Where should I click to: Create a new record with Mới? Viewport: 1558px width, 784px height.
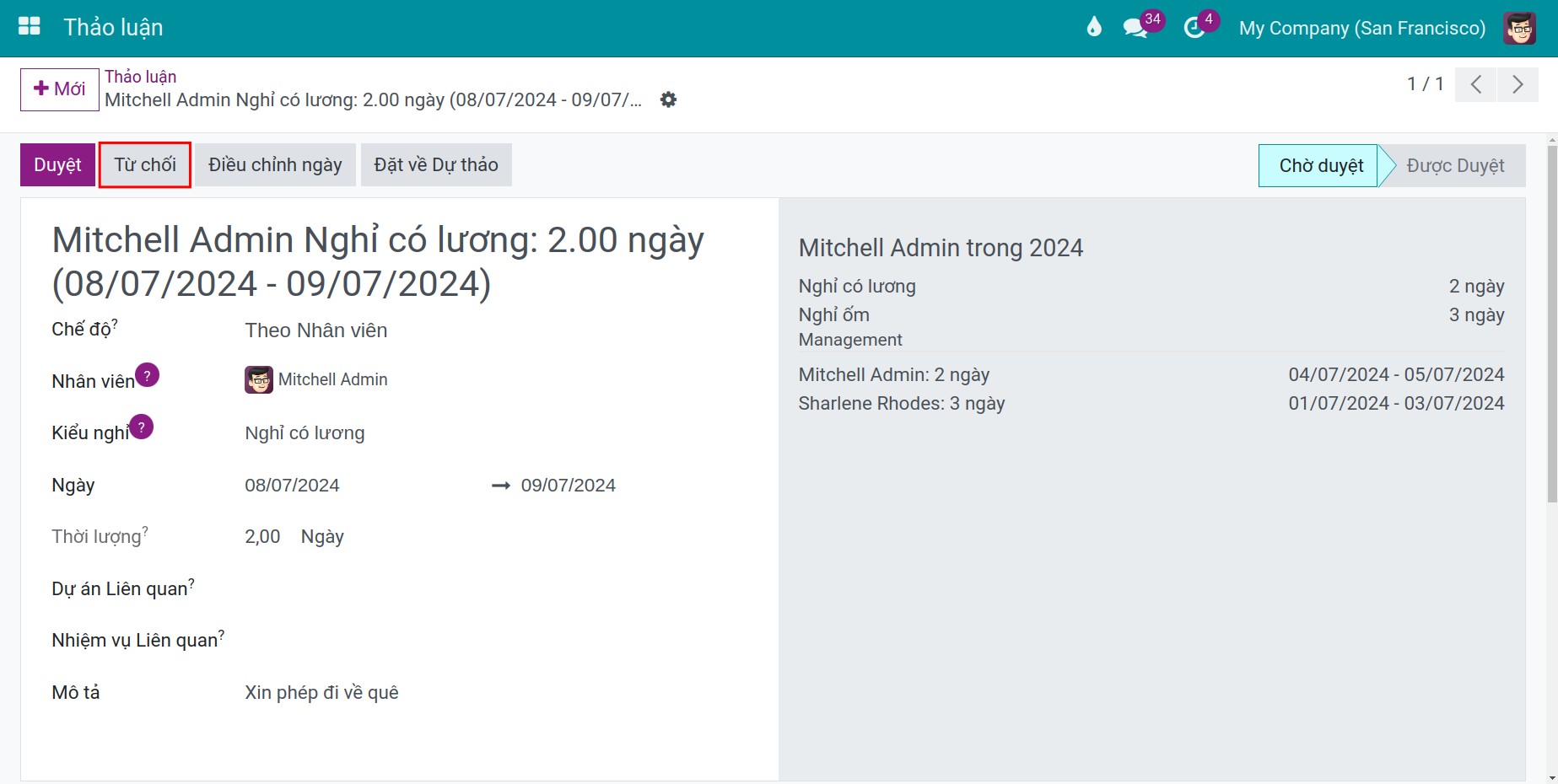click(x=60, y=89)
